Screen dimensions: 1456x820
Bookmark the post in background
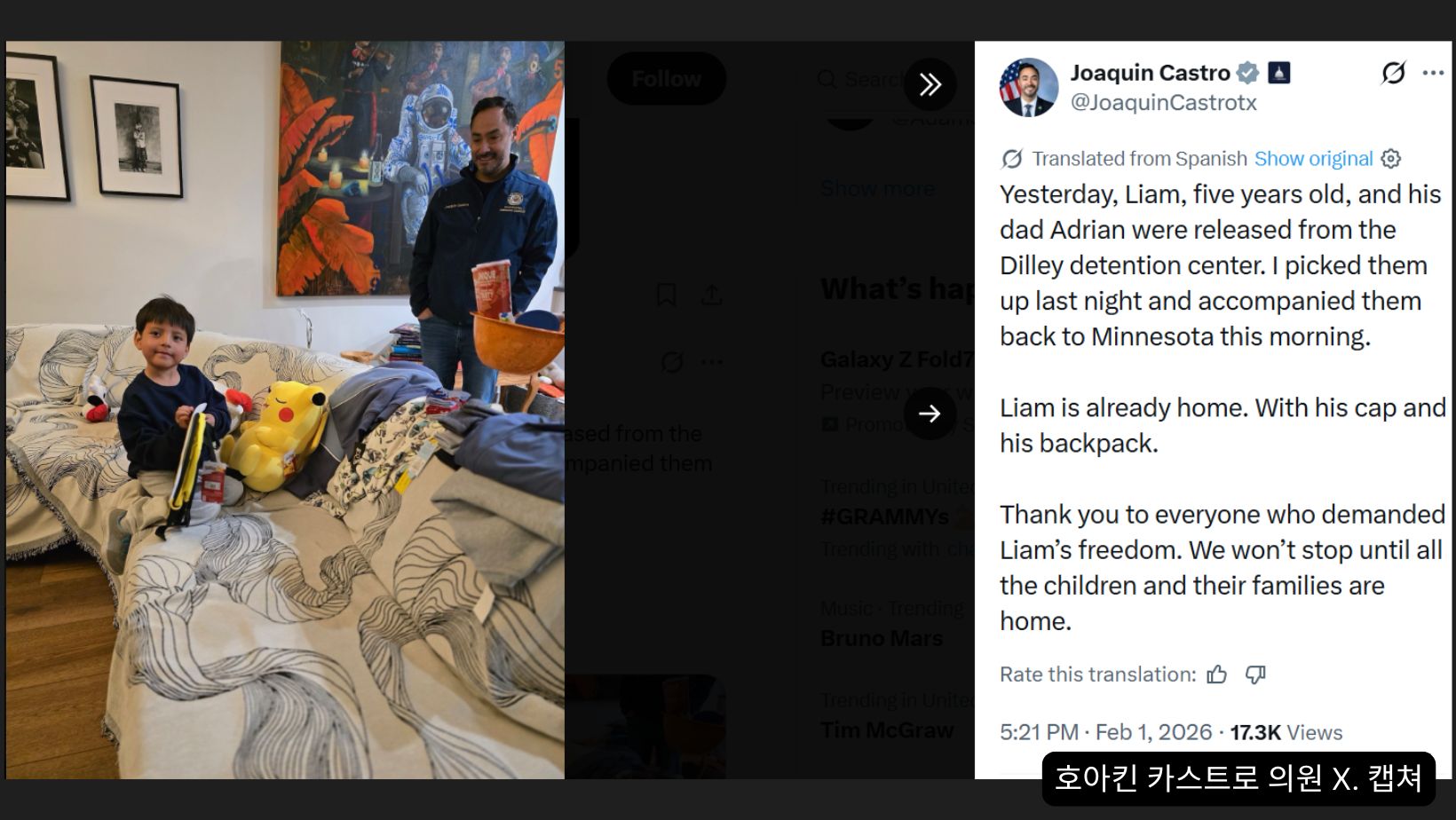pyautogui.click(x=666, y=295)
